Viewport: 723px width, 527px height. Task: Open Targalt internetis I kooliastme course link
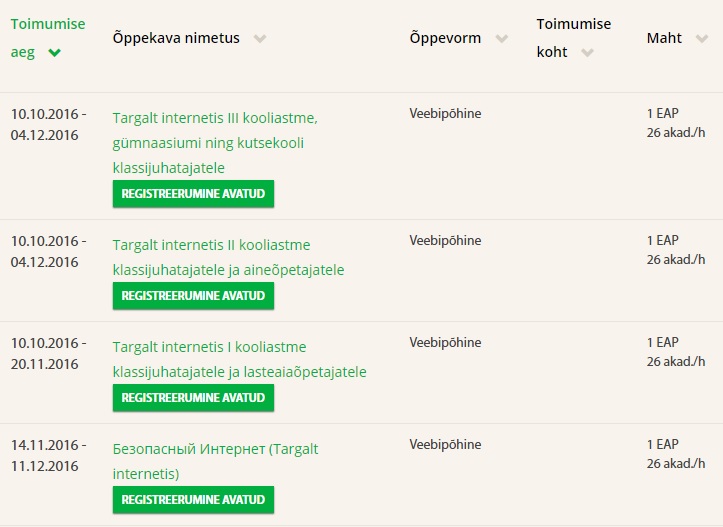[x=239, y=359]
